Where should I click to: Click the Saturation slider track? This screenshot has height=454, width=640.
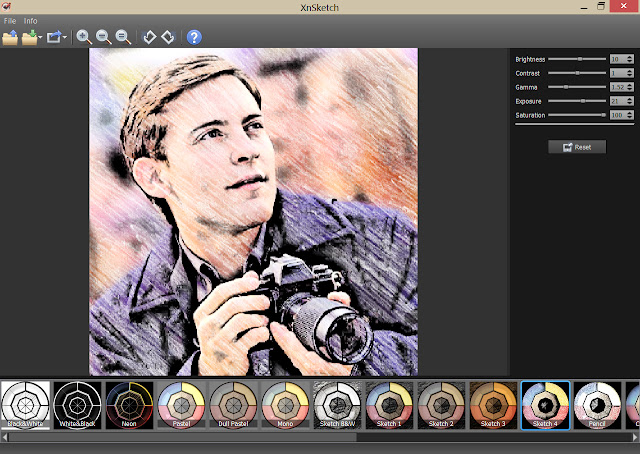577,115
